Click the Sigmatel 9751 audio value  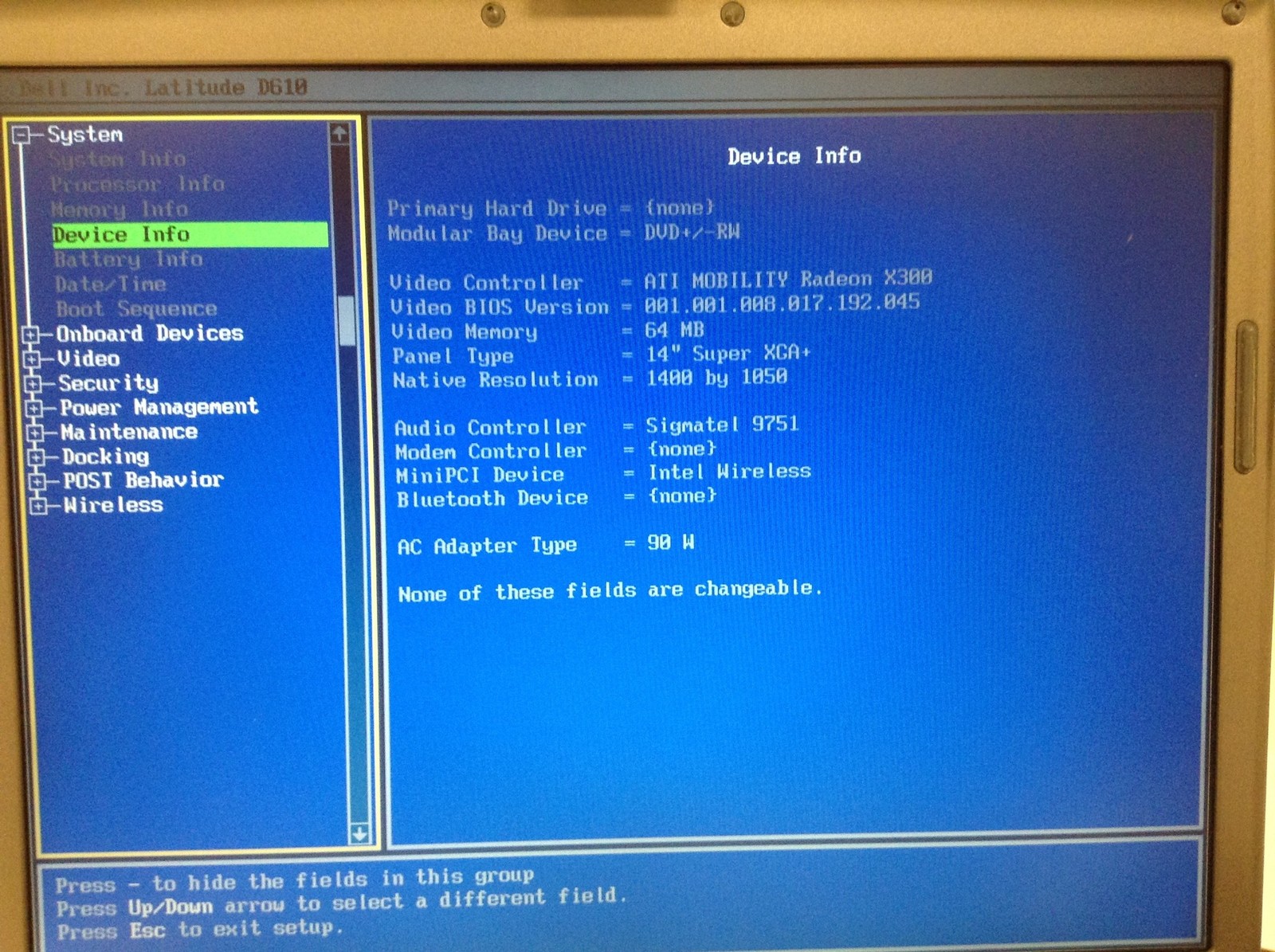click(722, 425)
